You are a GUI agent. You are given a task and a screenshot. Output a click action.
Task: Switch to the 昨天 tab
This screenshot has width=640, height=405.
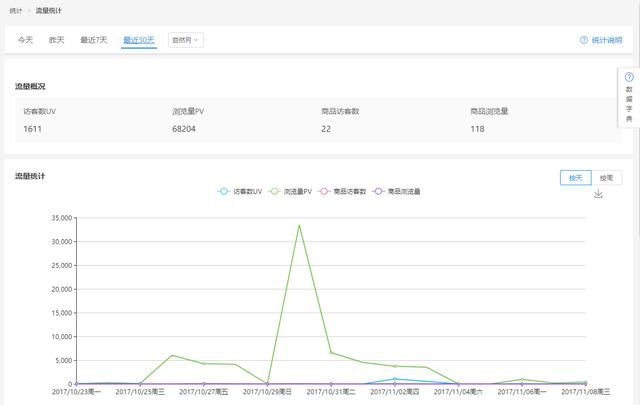click(x=57, y=40)
